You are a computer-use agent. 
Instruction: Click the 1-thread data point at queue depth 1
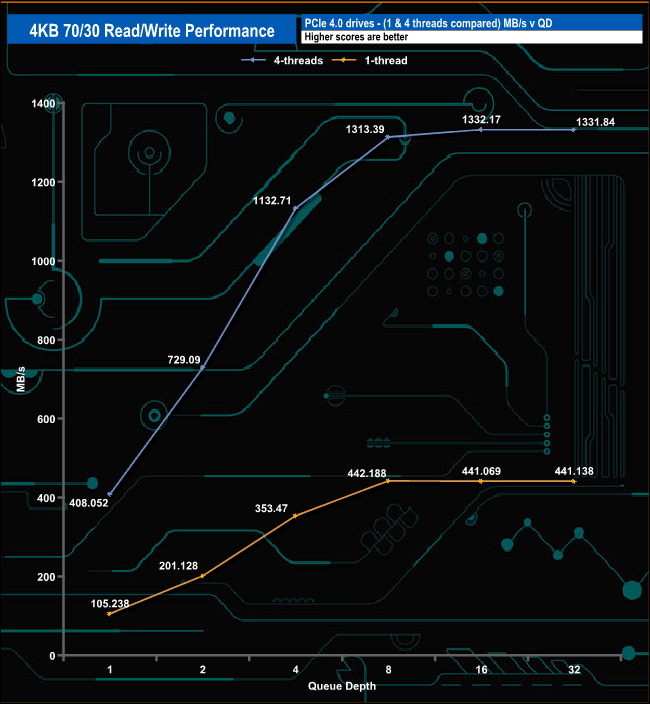110,614
